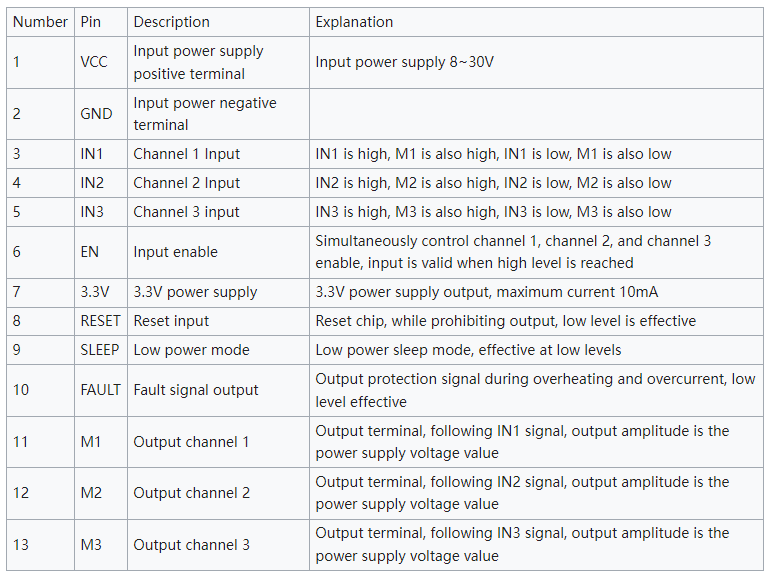Click the Number column header
The height and width of the screenshot is (577, 772).
click(x=40, y=22)
